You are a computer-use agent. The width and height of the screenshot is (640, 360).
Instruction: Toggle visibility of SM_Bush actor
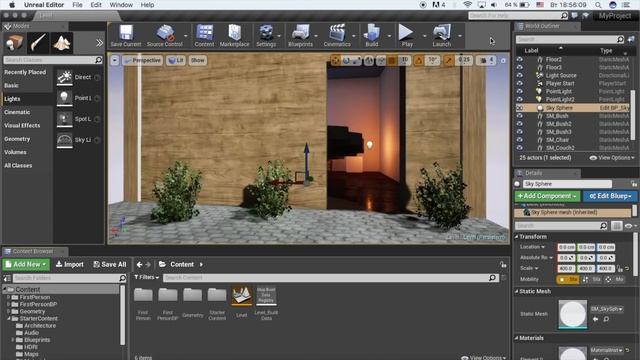[x=520, y=116]
